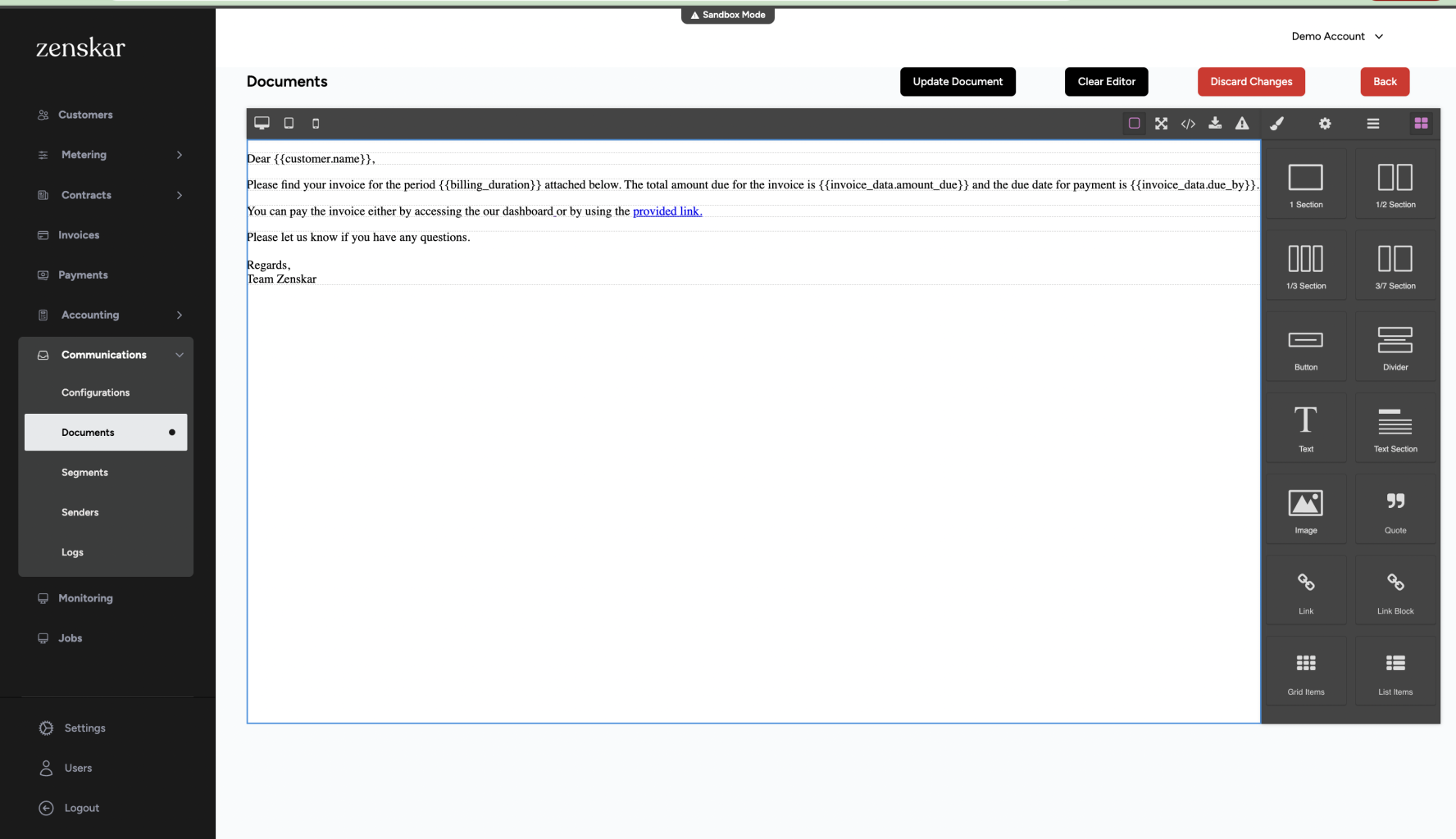The image size is (1456, 839).
Task: Click 'Please let us know' text line
Action: [x=358, y=238]
